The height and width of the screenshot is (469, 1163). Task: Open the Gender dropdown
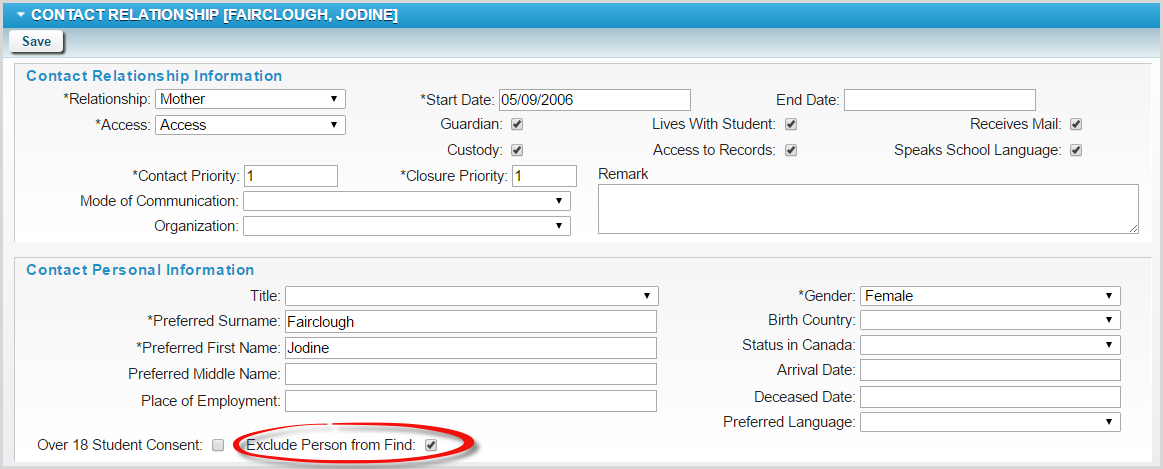(989, 296)
